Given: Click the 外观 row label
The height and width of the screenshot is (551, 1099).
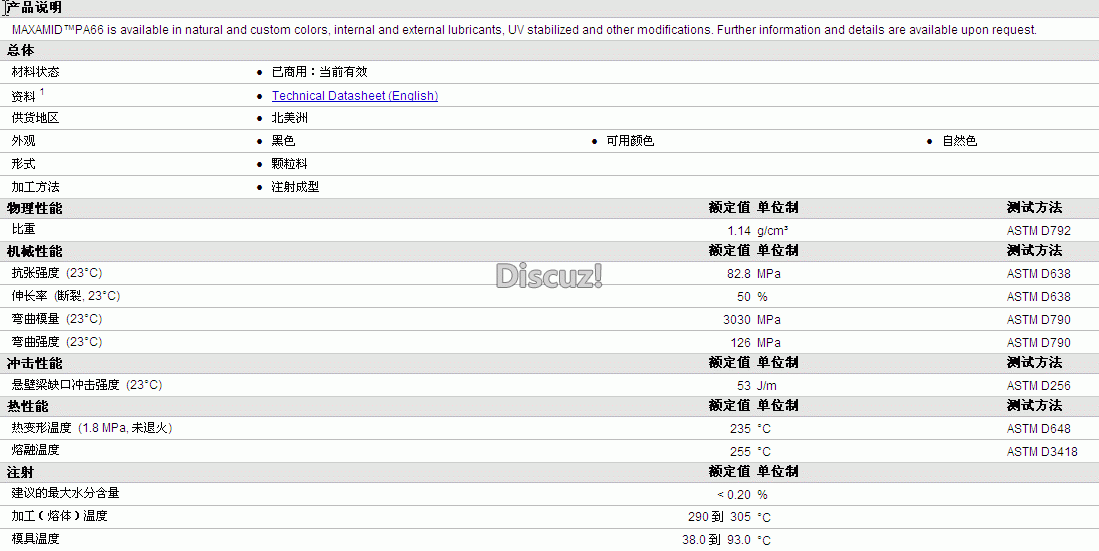Looking at the screenshot, I should point(23,141).
